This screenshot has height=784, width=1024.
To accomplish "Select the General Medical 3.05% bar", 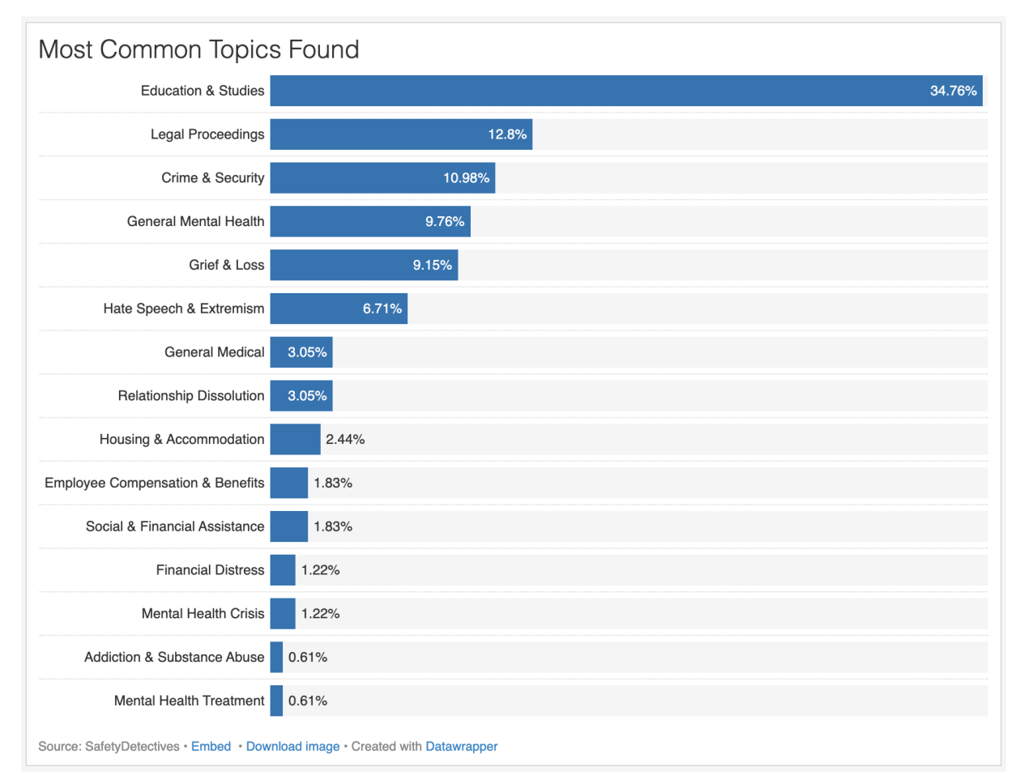I will coord(301,352).
